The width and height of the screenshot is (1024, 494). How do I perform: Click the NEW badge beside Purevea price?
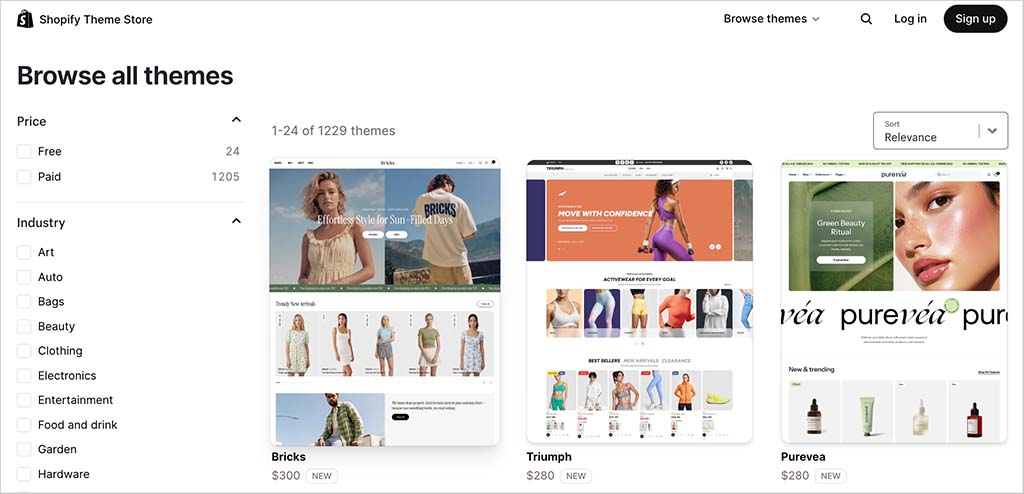pos(831,476)
